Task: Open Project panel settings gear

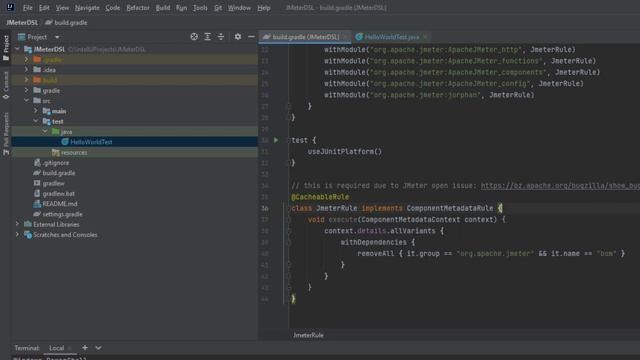Action: point(238,37)
